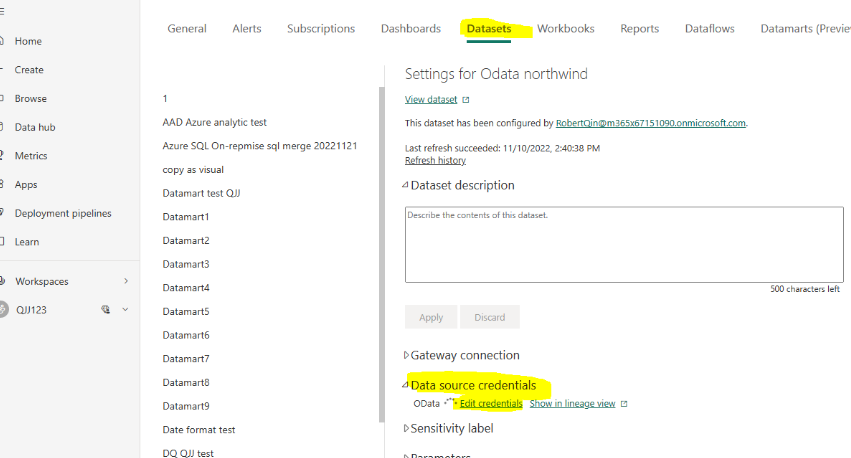This screenshot has height=458, width=851.
Task: Switch to the General tab
Action: pyautogui.click(x=187, y=29)
